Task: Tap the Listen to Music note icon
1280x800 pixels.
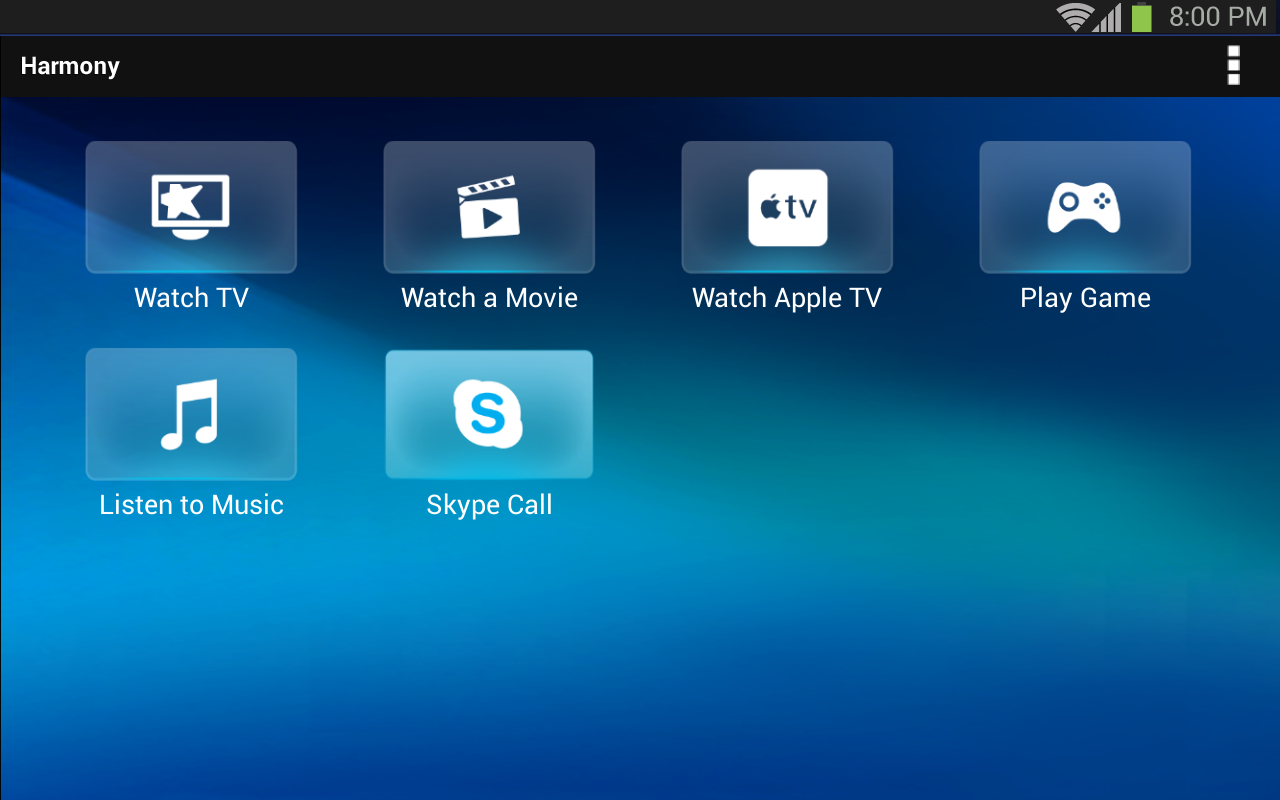Action: [x=190, y=413]
